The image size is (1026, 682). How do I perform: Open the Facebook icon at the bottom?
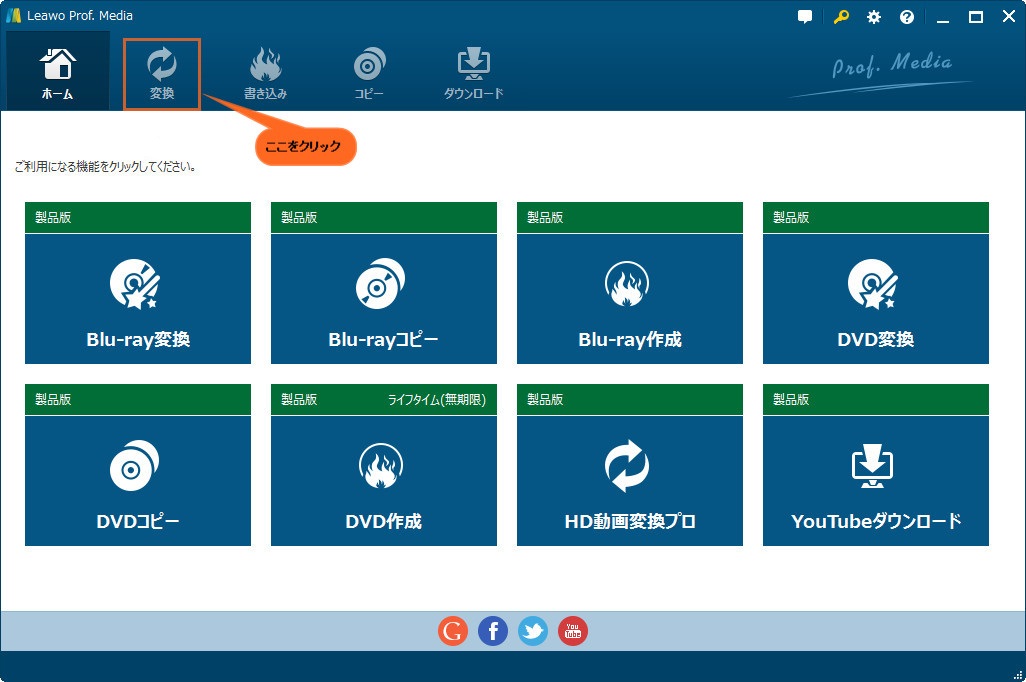click(492, 630)
